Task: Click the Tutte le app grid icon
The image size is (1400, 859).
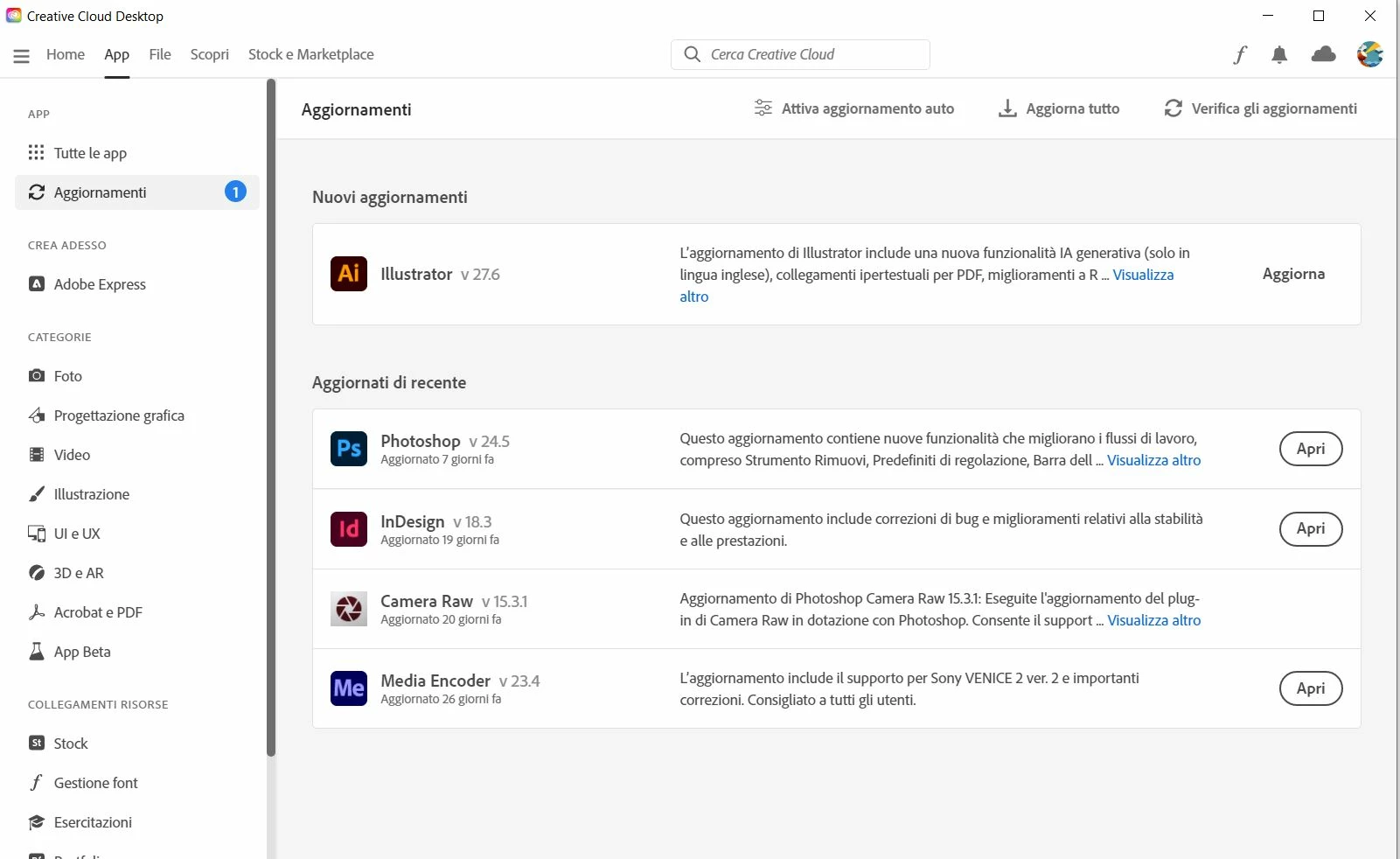Action: (x=36, y=153)
